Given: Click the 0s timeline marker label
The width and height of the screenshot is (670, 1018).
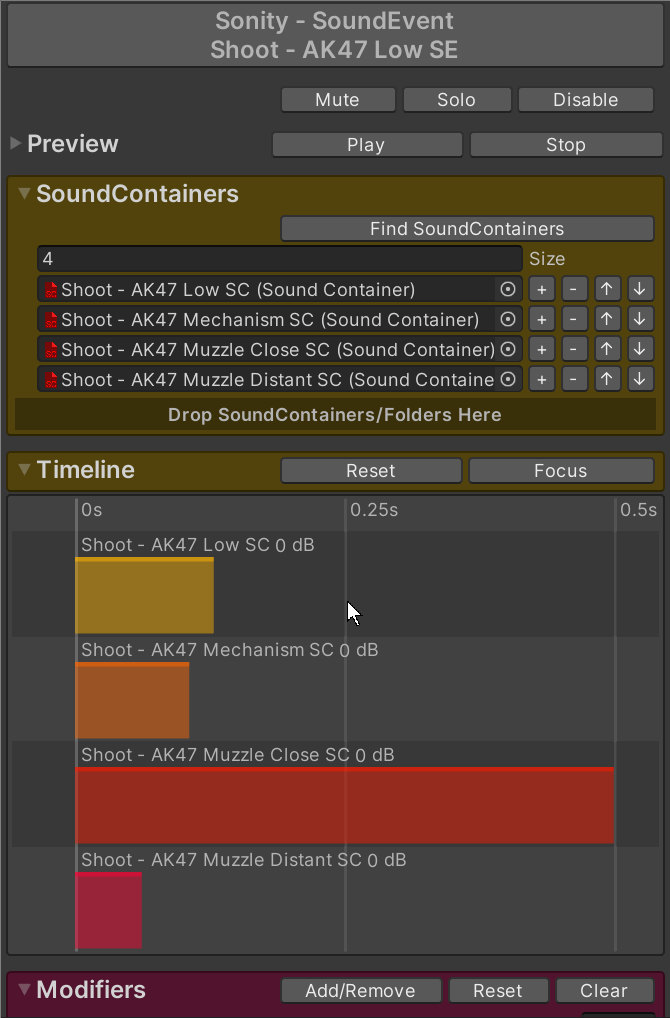Looking at the screenshot, I should (x=92, y=510).
